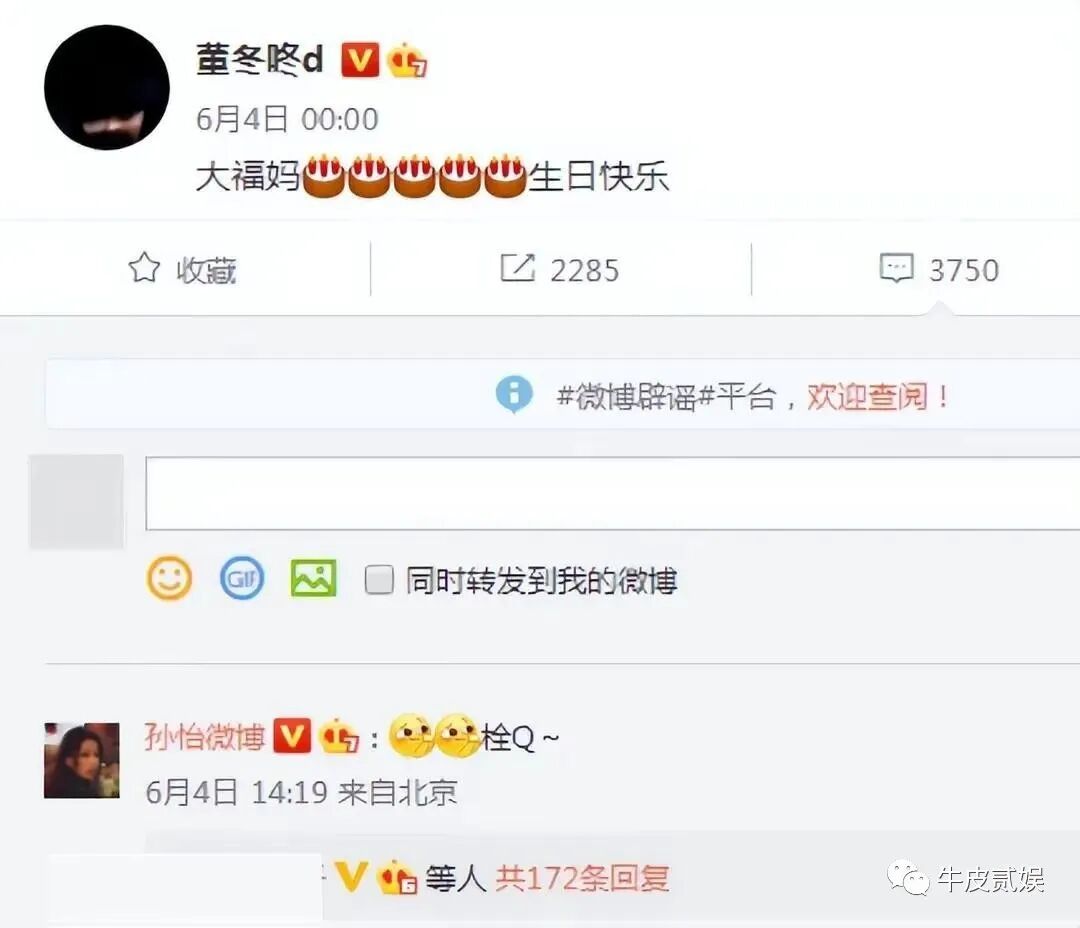Select the 收藏 tab
Image resolution: width=1080 pixels, height=928 pixels.
185,269
